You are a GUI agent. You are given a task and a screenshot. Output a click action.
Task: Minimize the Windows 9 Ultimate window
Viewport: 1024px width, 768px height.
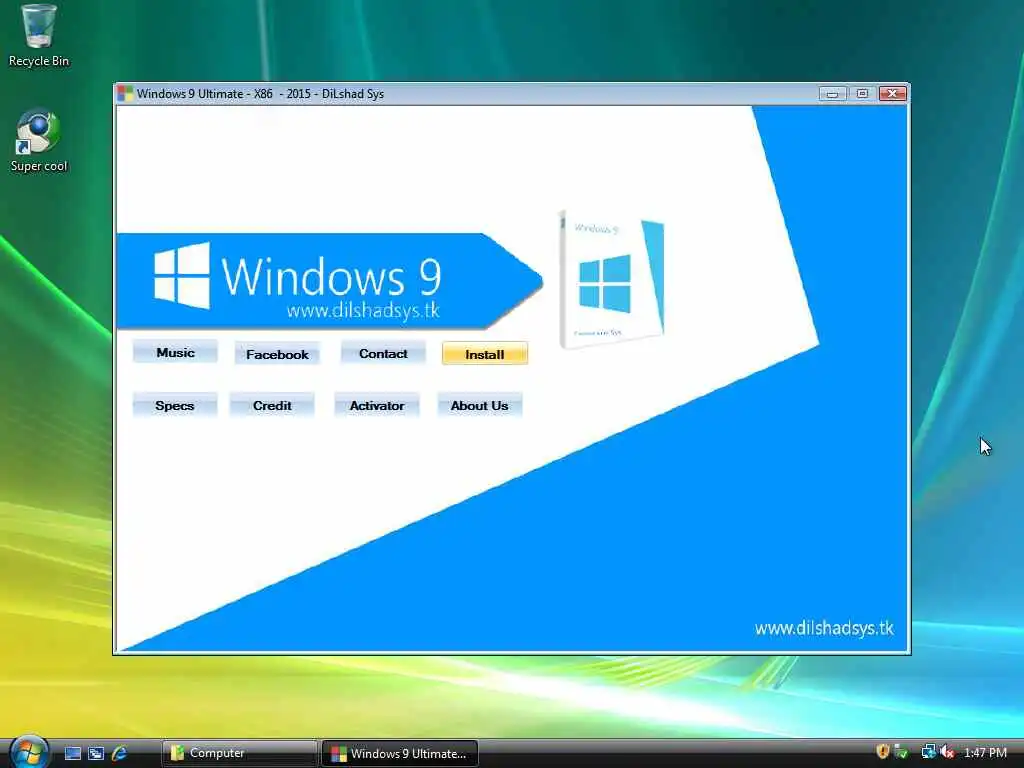[832, 93]
